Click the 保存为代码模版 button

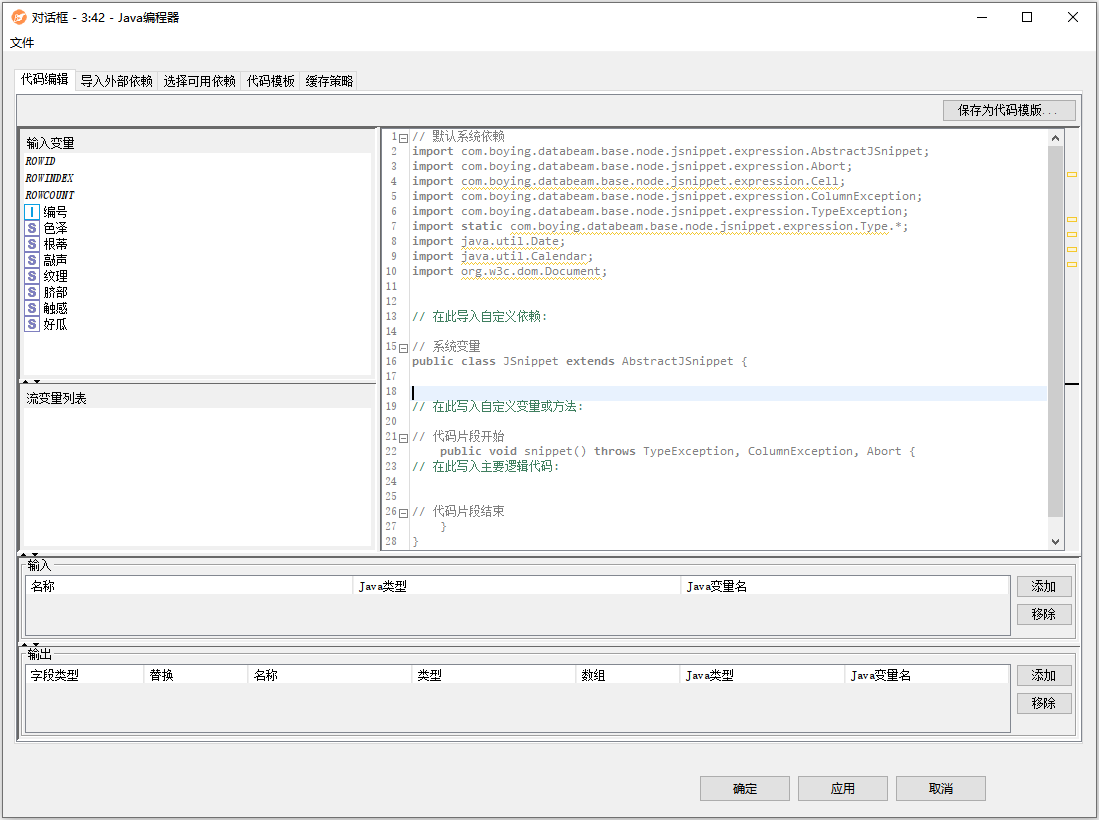point(1008,110)
